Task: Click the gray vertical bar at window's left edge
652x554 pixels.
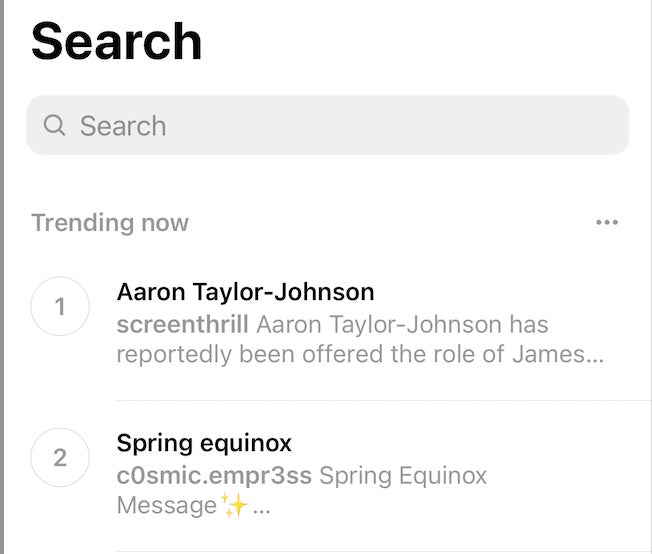Action: pyautogui.click(x=3, y=277)
